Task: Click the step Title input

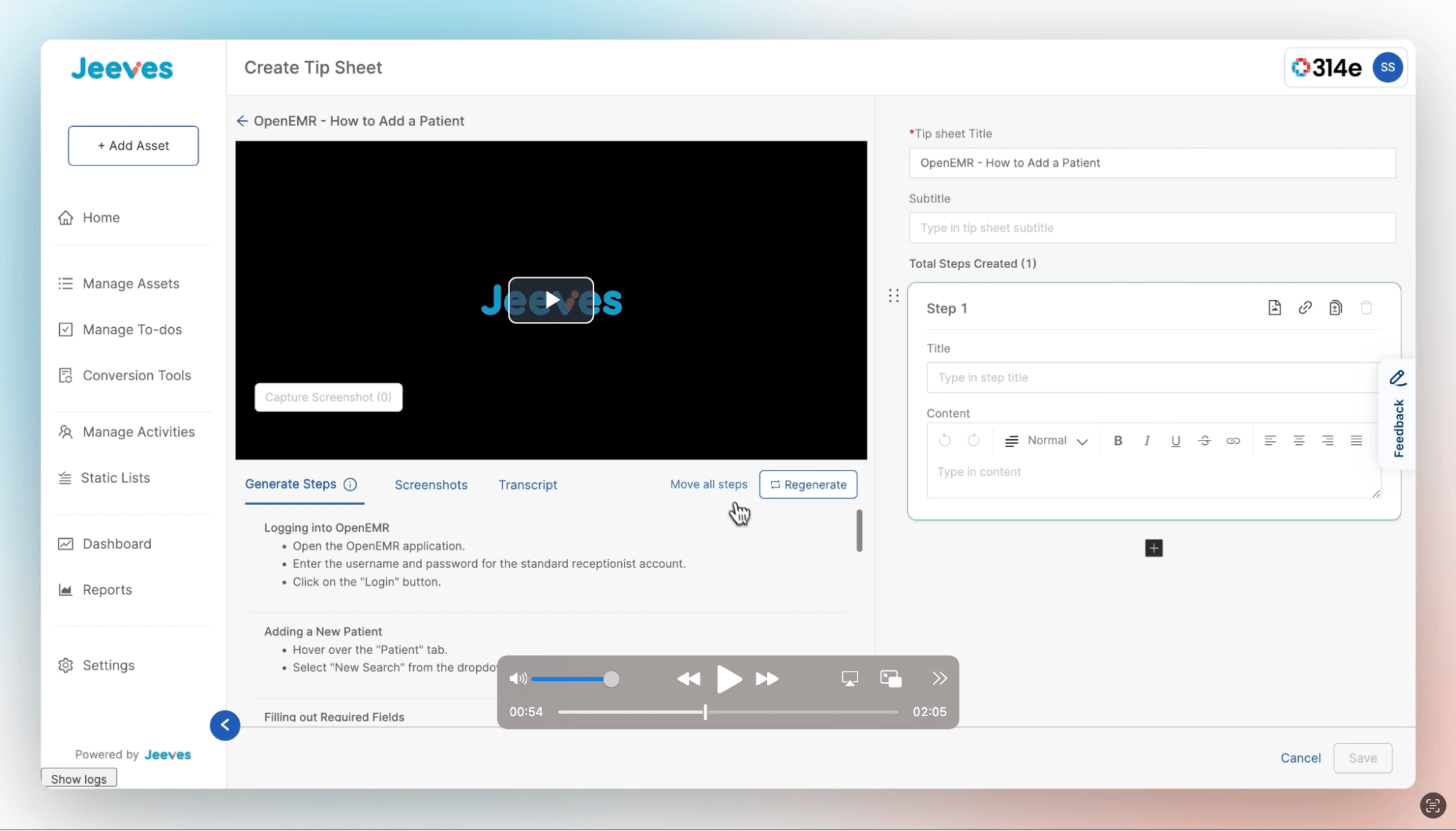Action: click(1152, 378)
